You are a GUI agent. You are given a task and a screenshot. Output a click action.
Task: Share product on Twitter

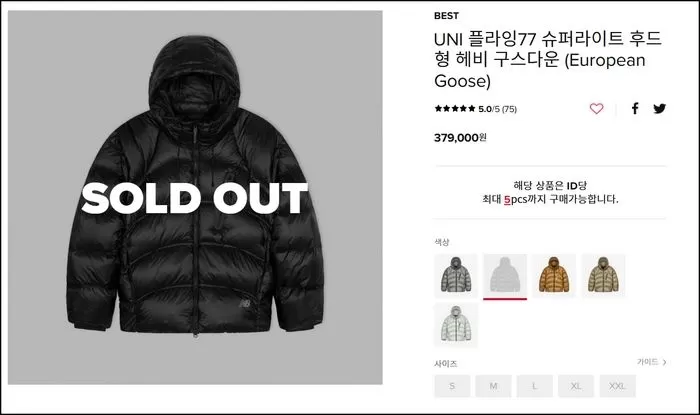[659, 108]
